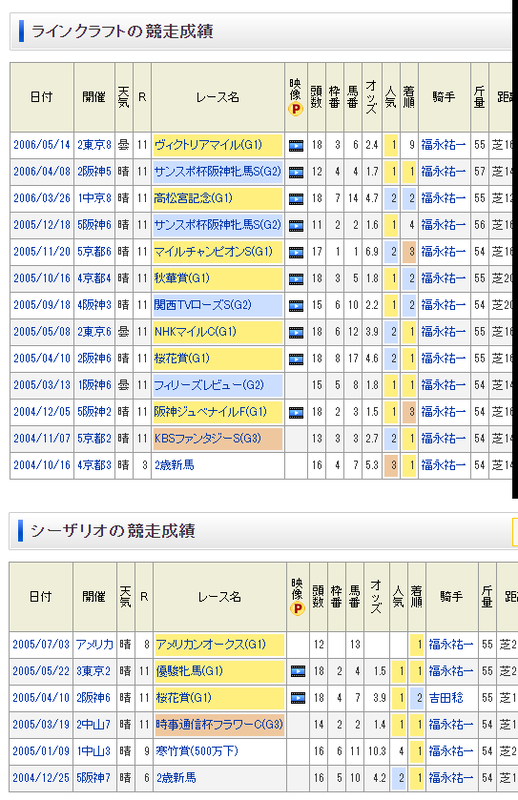Open venue link 1中山3
This screenshot has width=518, height=800.
pyautogui.click(x=94, y=751)
